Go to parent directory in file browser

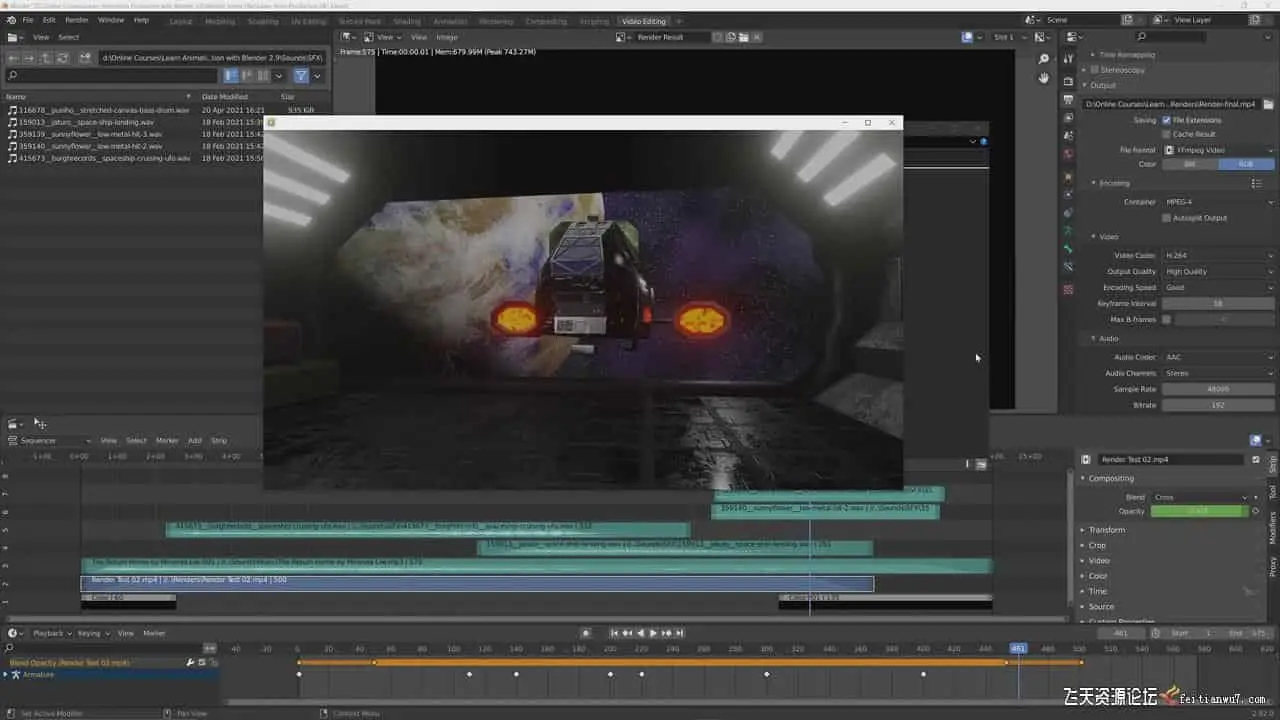47,58
